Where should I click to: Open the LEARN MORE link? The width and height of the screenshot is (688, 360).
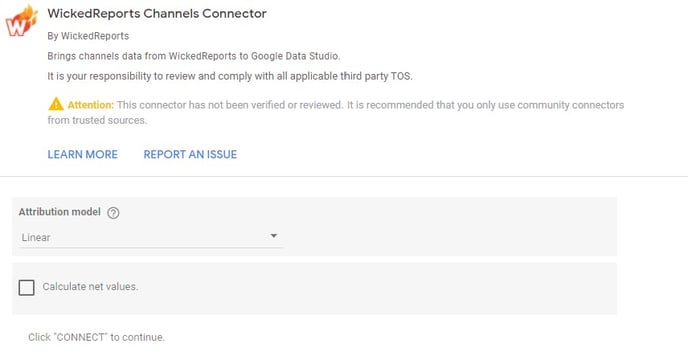tap(82, 155)
